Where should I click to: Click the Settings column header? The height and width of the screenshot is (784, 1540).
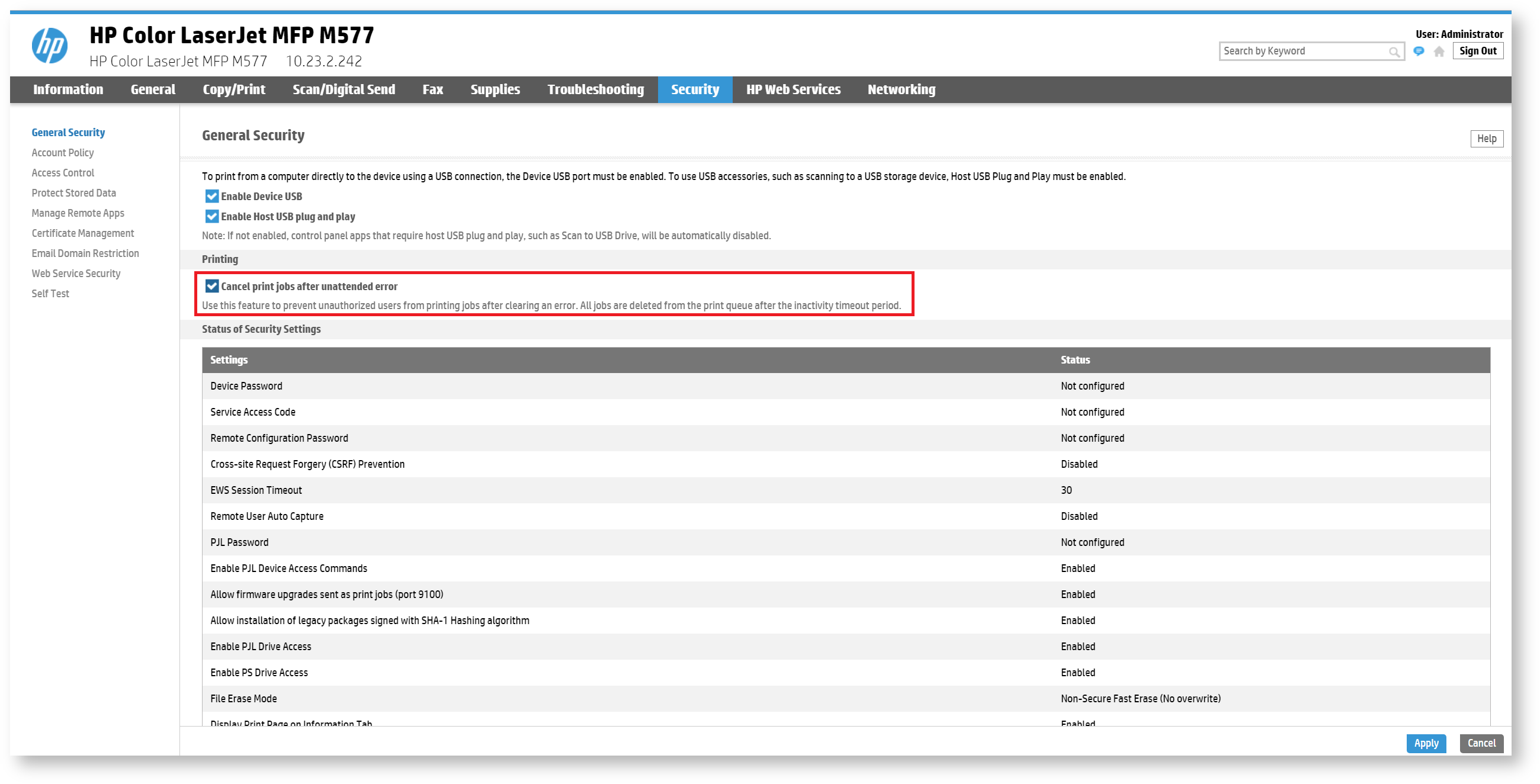(x=229, y=361)
